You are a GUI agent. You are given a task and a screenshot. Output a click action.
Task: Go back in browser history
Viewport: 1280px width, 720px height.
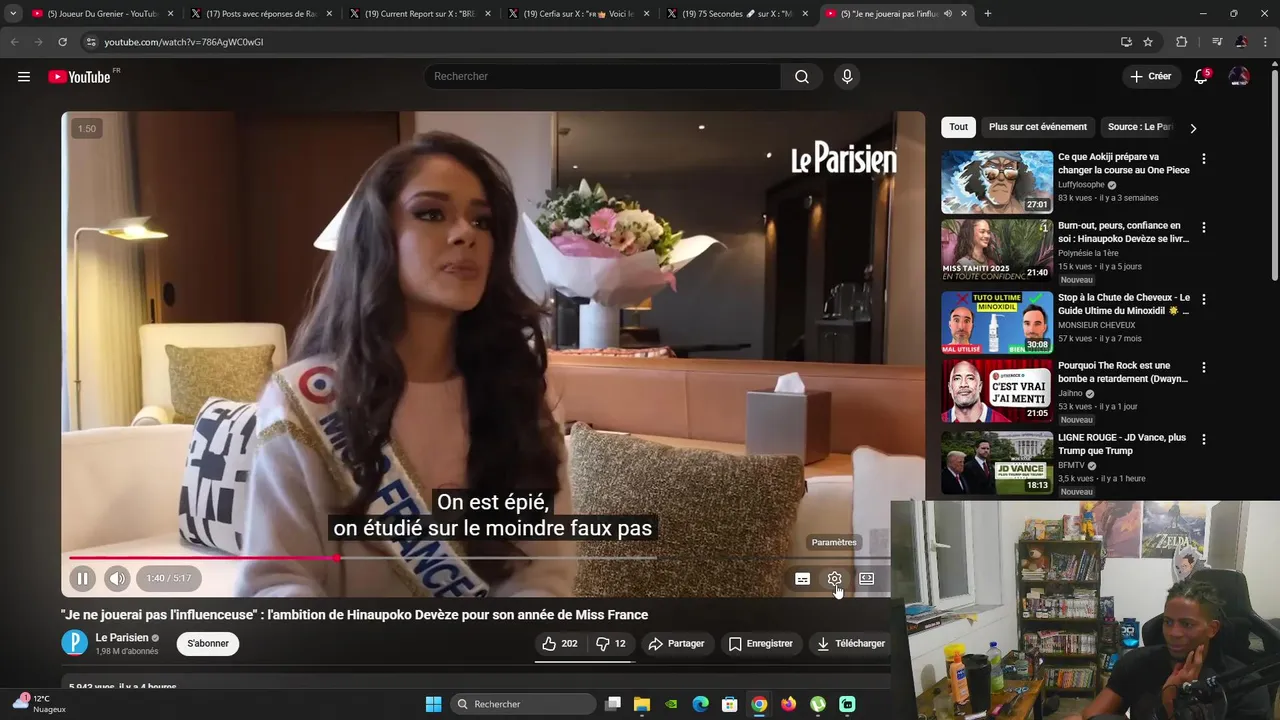click(15, 42)
